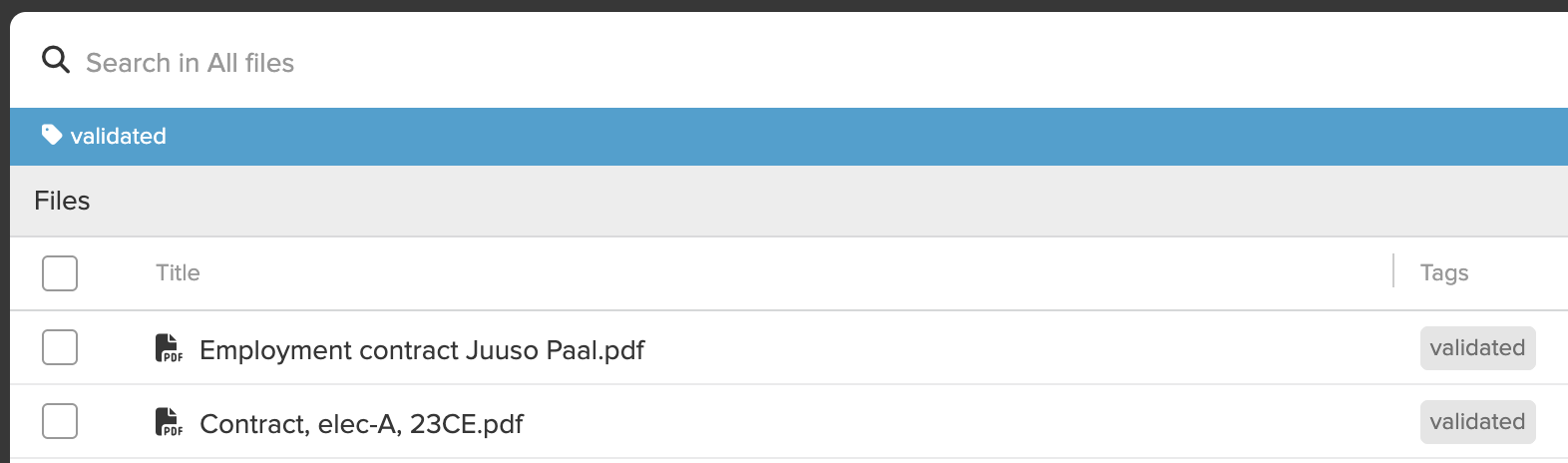1568x463 pixels.
Task: Click the divider between Title and Tags columns
Action: click(1393, 270)
